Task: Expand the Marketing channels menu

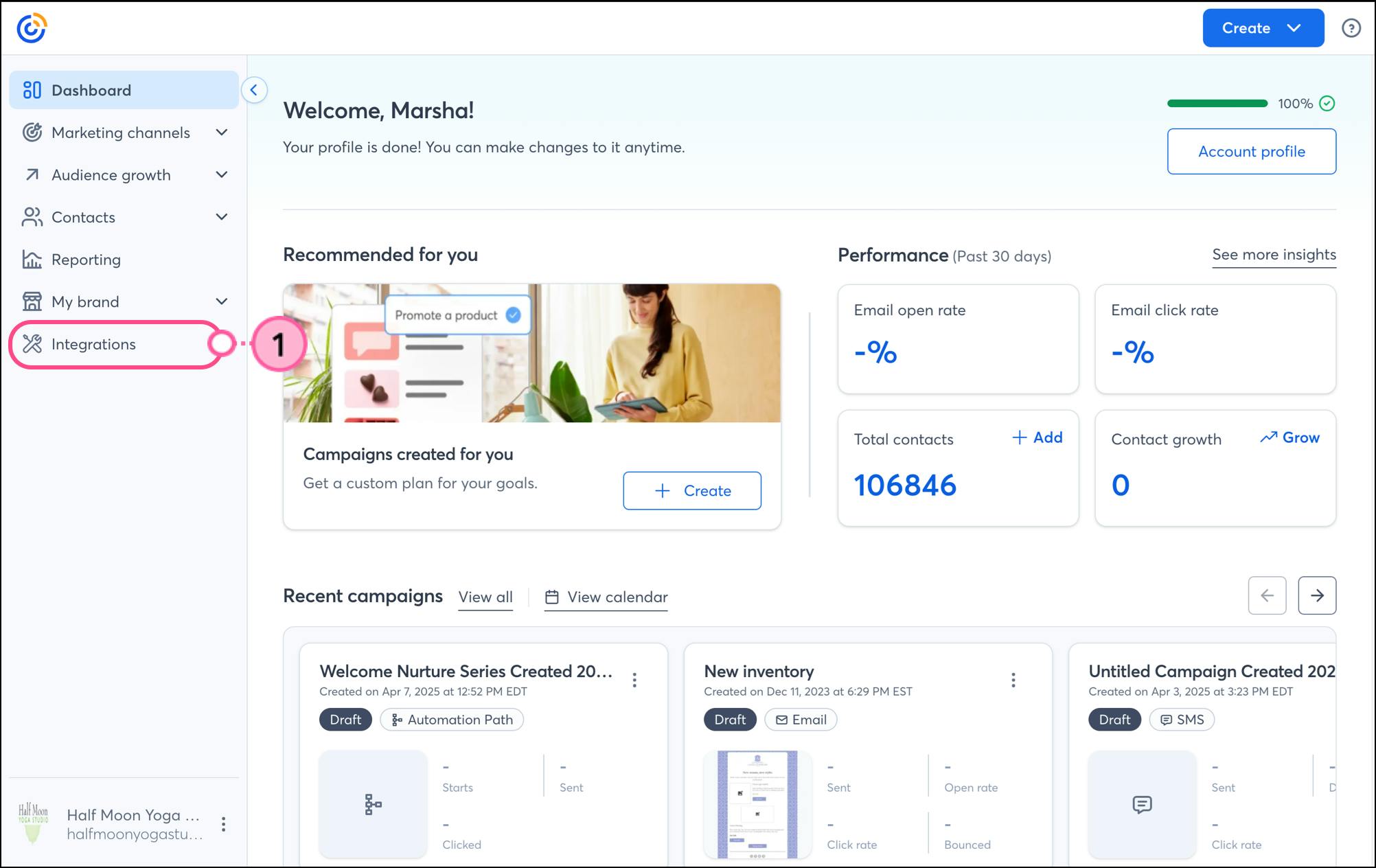Action: (x=221, y=133)
